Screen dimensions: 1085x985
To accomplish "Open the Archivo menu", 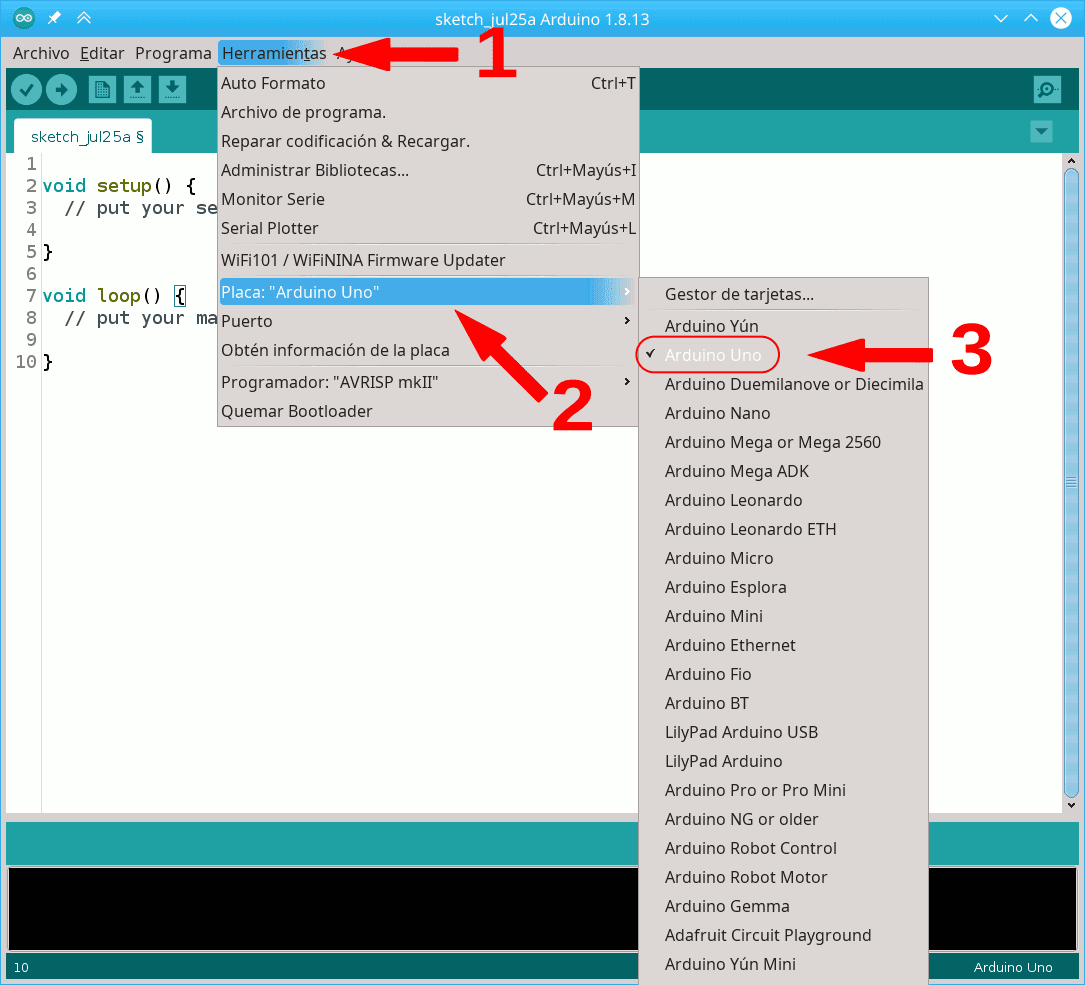I will point(40,52).
